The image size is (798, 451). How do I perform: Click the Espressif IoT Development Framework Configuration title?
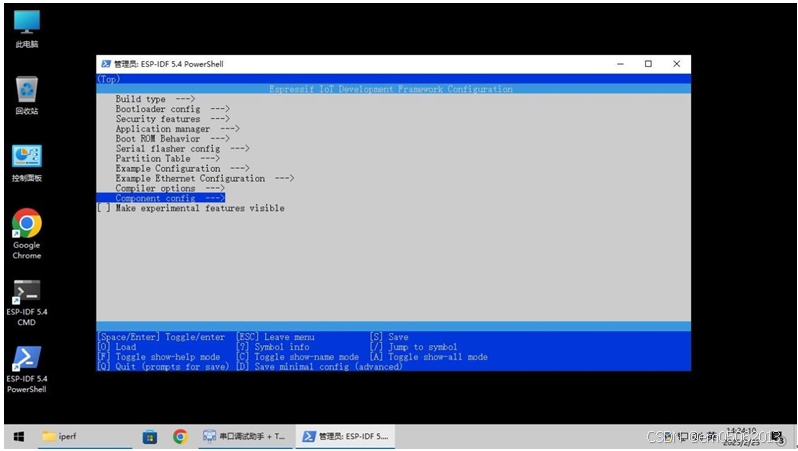391,89
